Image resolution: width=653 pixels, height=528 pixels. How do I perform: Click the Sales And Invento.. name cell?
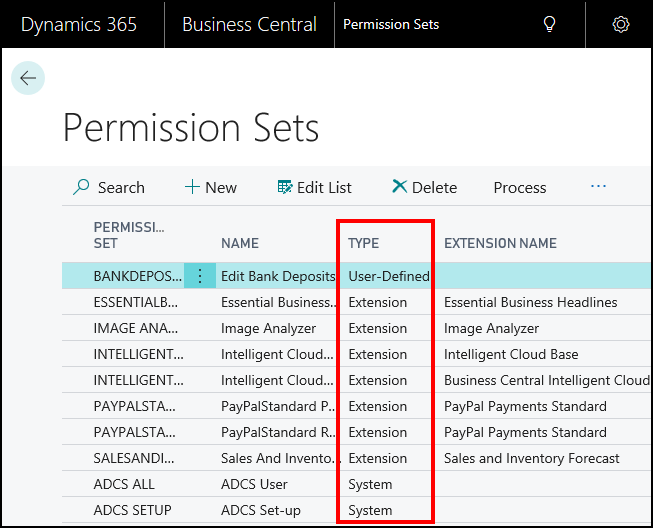(280, 458)
